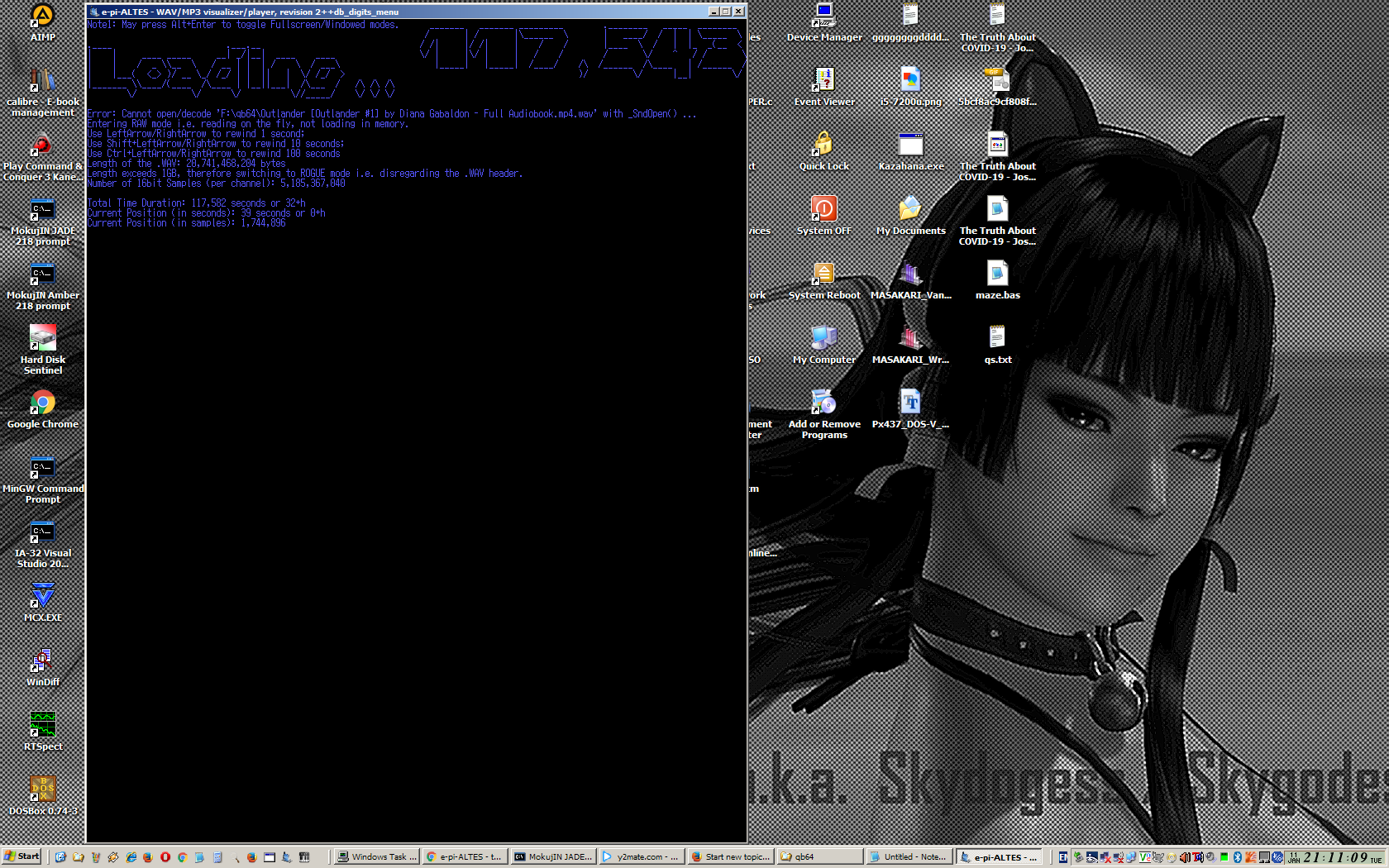Open MokujIN JADE 218 prompt shortcut

click(42, 222)
